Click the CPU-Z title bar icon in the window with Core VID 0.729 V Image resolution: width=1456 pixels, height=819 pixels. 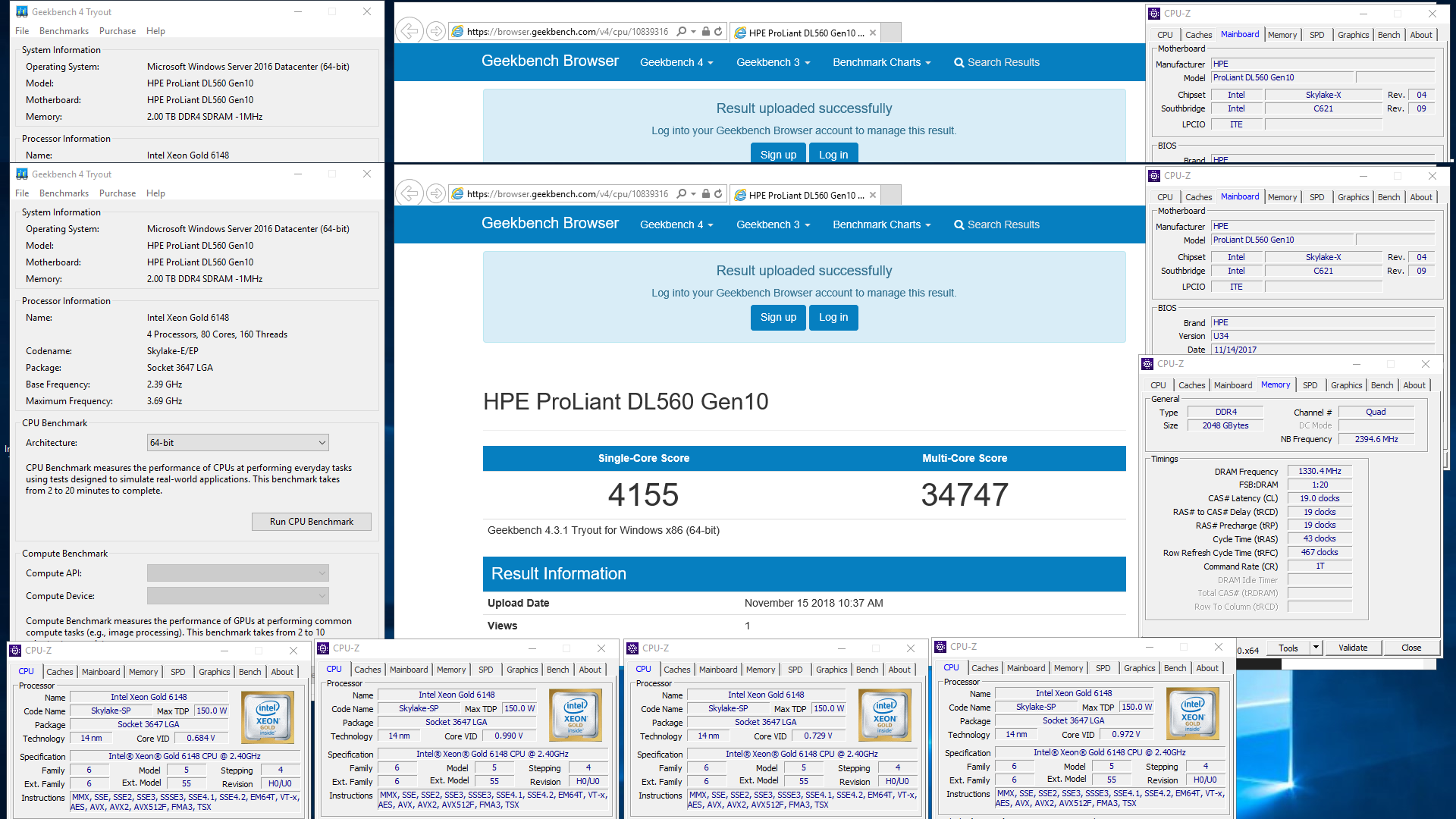pyautogui.click(x=632, y=648)
